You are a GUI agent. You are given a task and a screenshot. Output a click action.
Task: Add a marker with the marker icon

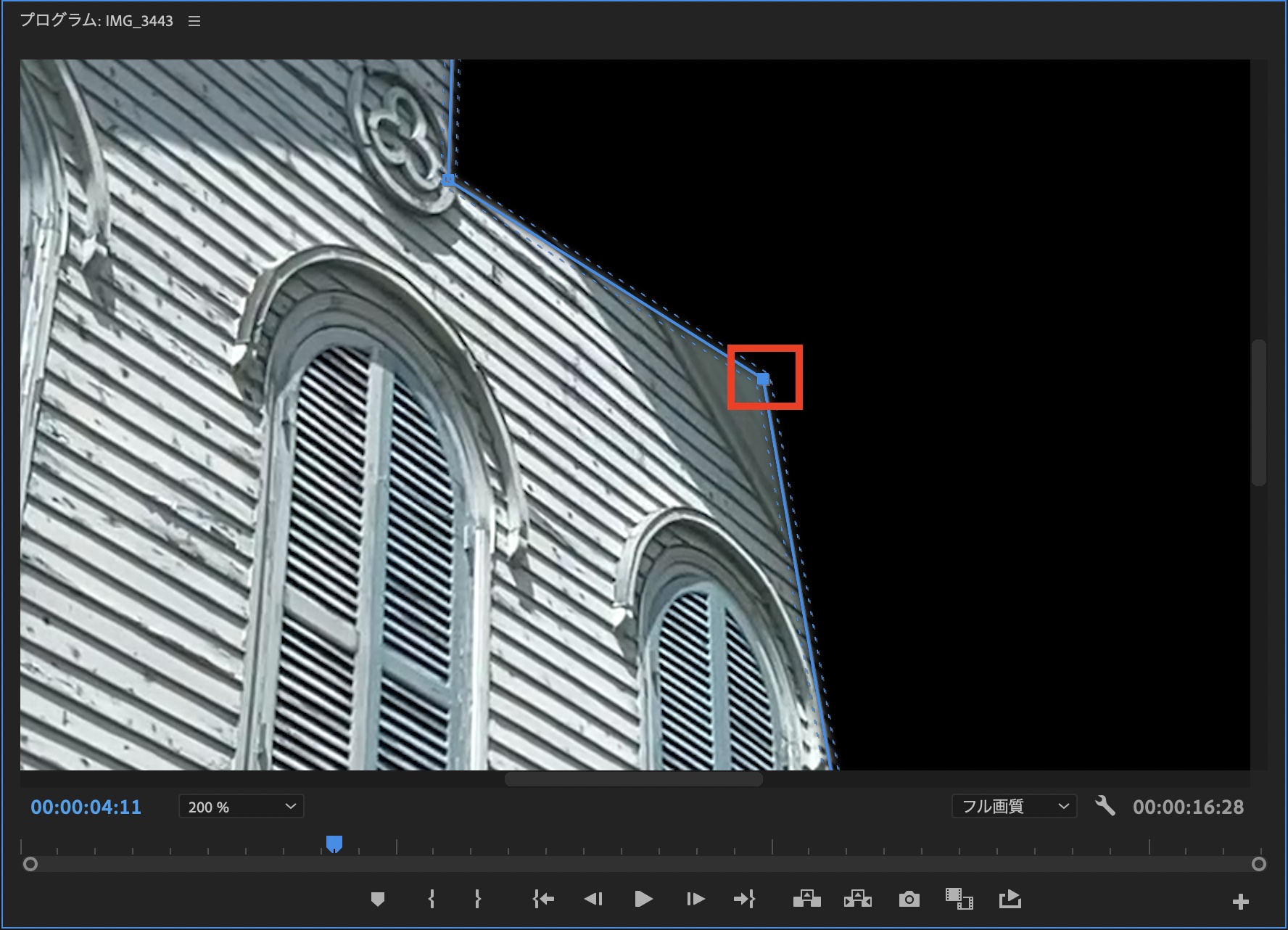click(377, 900)
